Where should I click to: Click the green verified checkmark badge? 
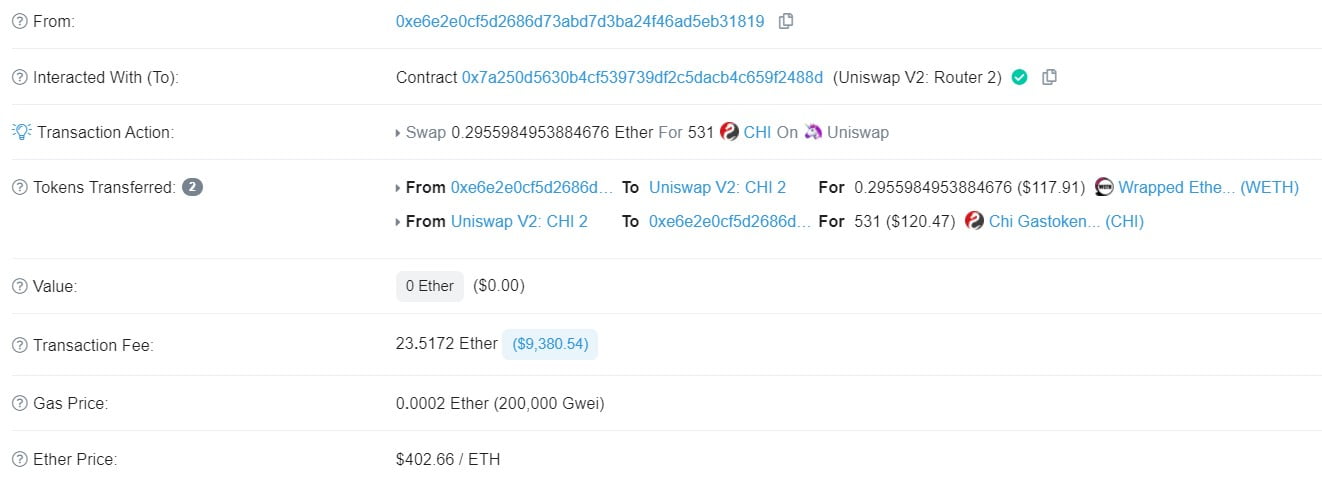(1019, 77)
